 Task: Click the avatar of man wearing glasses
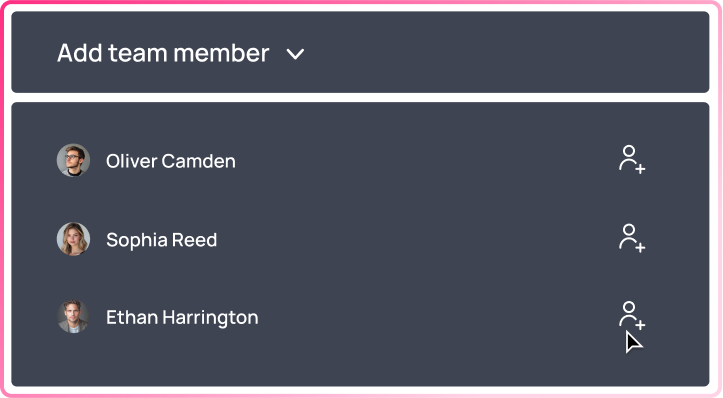(73, 160)
